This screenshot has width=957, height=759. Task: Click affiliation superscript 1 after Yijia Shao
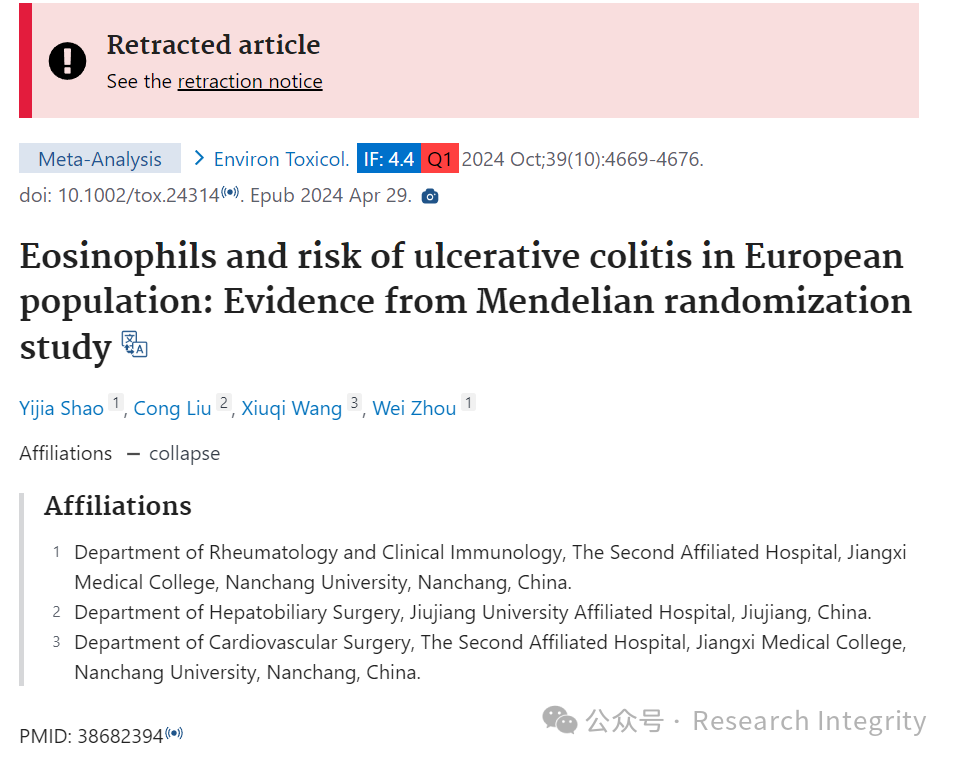116,403
